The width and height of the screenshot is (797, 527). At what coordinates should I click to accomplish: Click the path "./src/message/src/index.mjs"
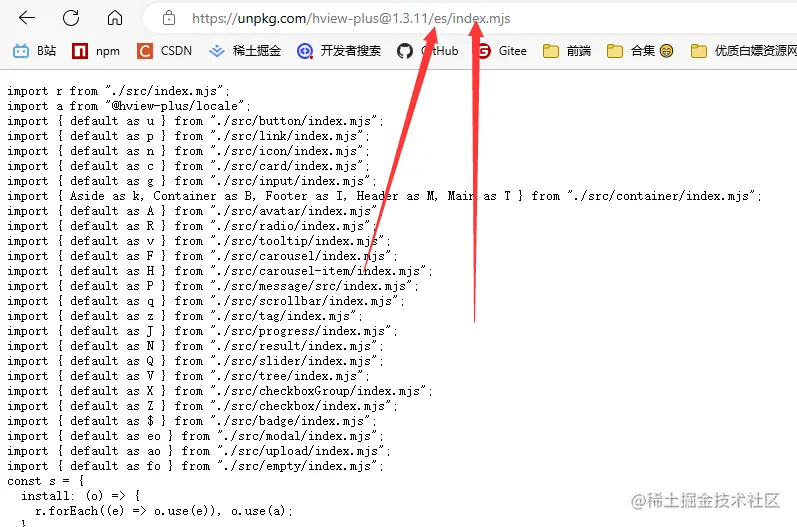pos(311,286)
